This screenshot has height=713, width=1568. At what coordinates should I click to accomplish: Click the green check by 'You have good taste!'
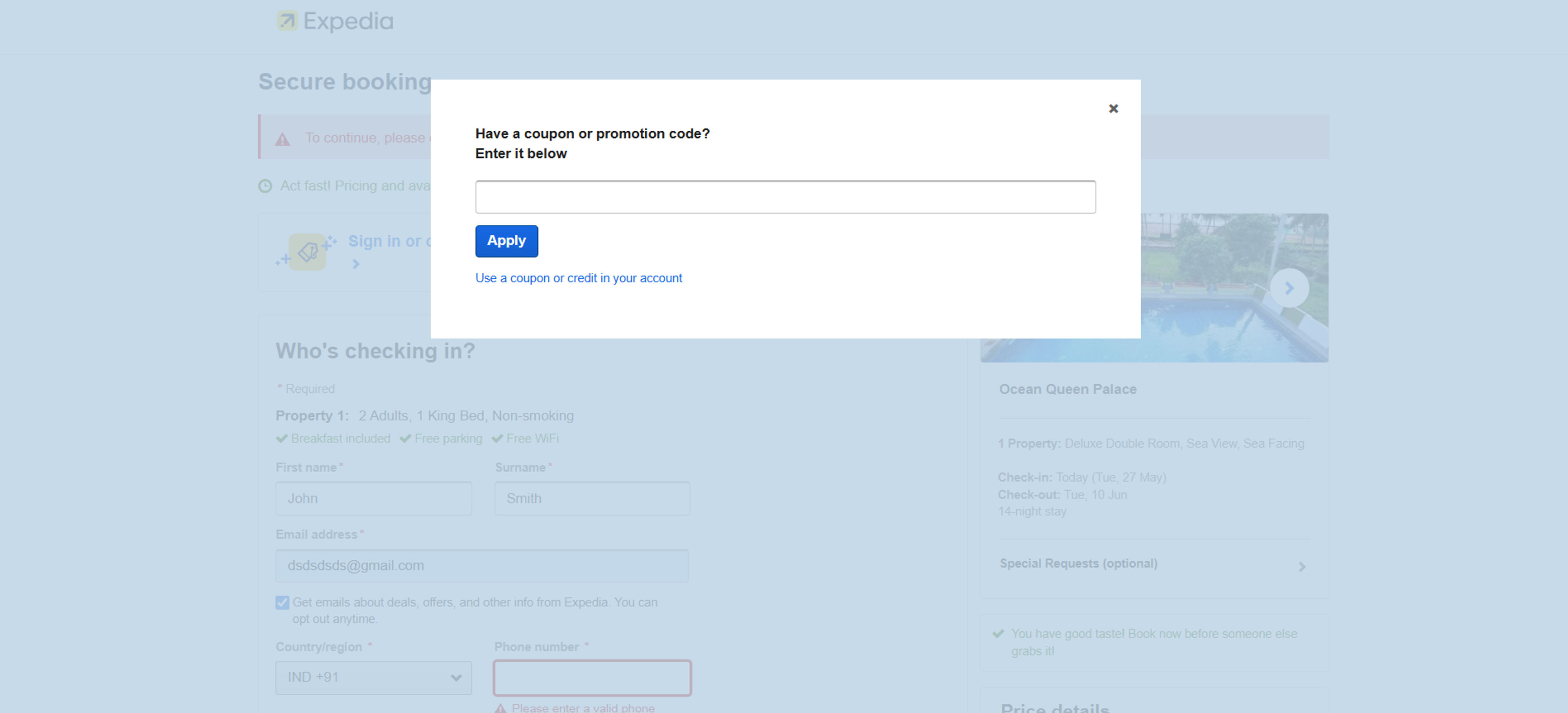(998, 634)
